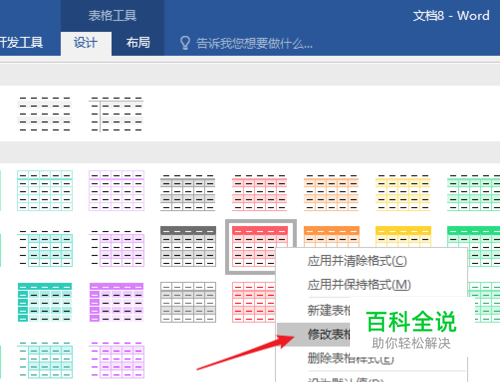Switch to the 布局 tab
500x382 pixels.
click(x=138, y=43)
